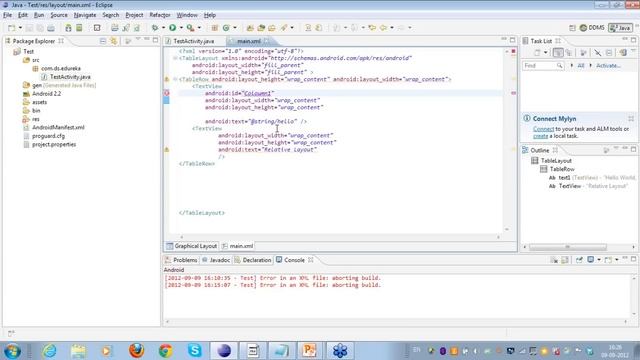Open the New file dropdown arrow

20,28
